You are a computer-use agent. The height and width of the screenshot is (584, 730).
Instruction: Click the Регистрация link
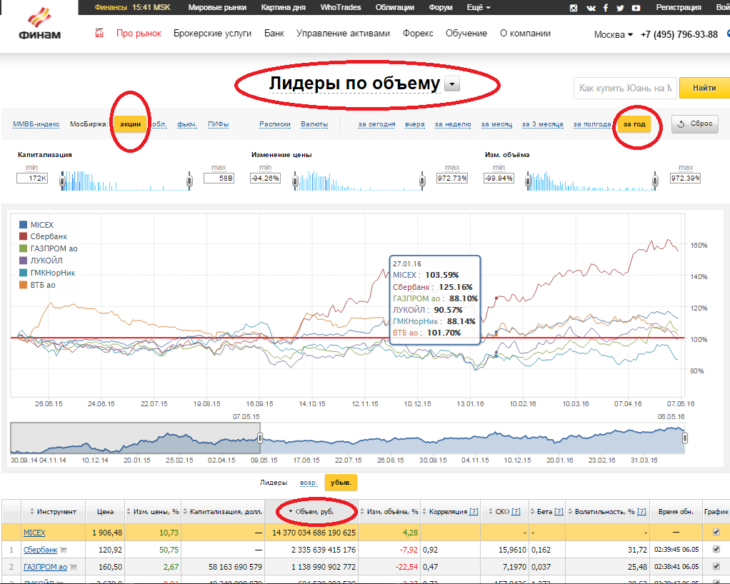678,7
